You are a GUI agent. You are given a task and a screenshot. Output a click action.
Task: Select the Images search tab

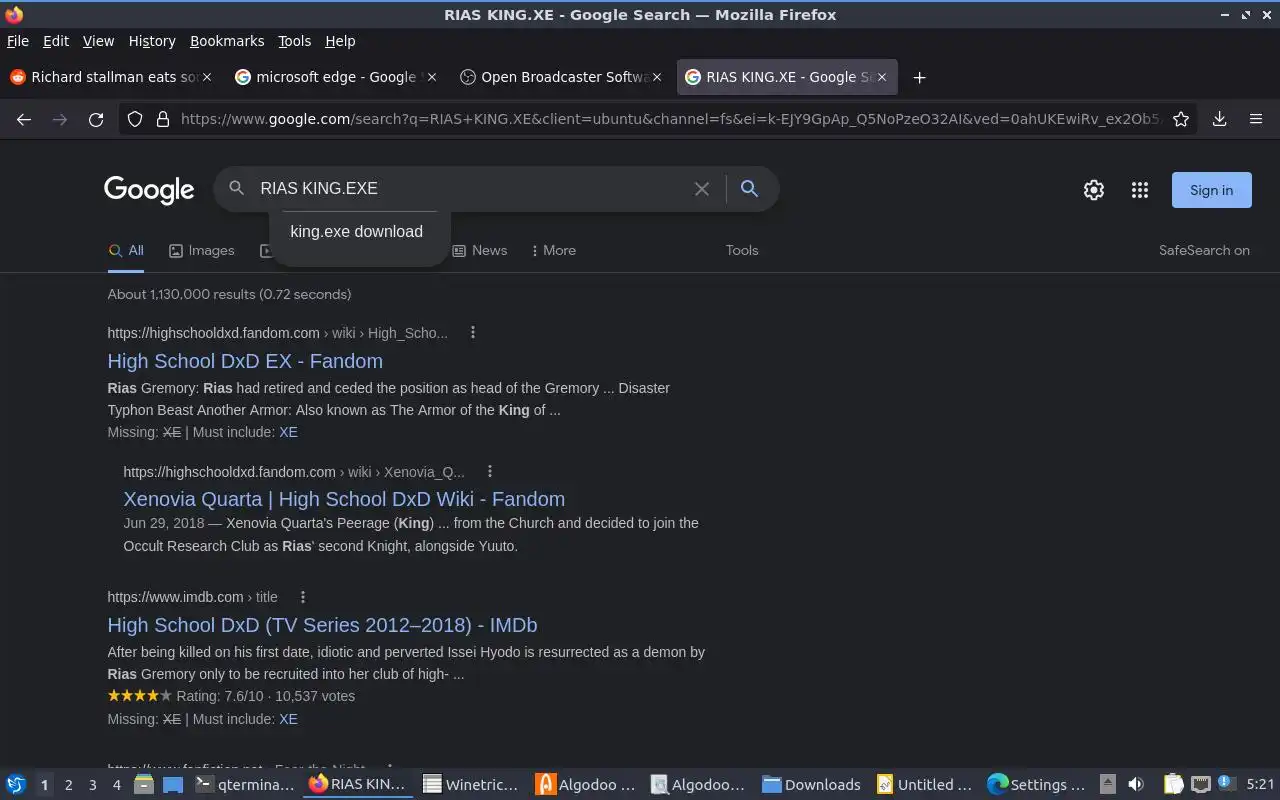pos(201,250)
